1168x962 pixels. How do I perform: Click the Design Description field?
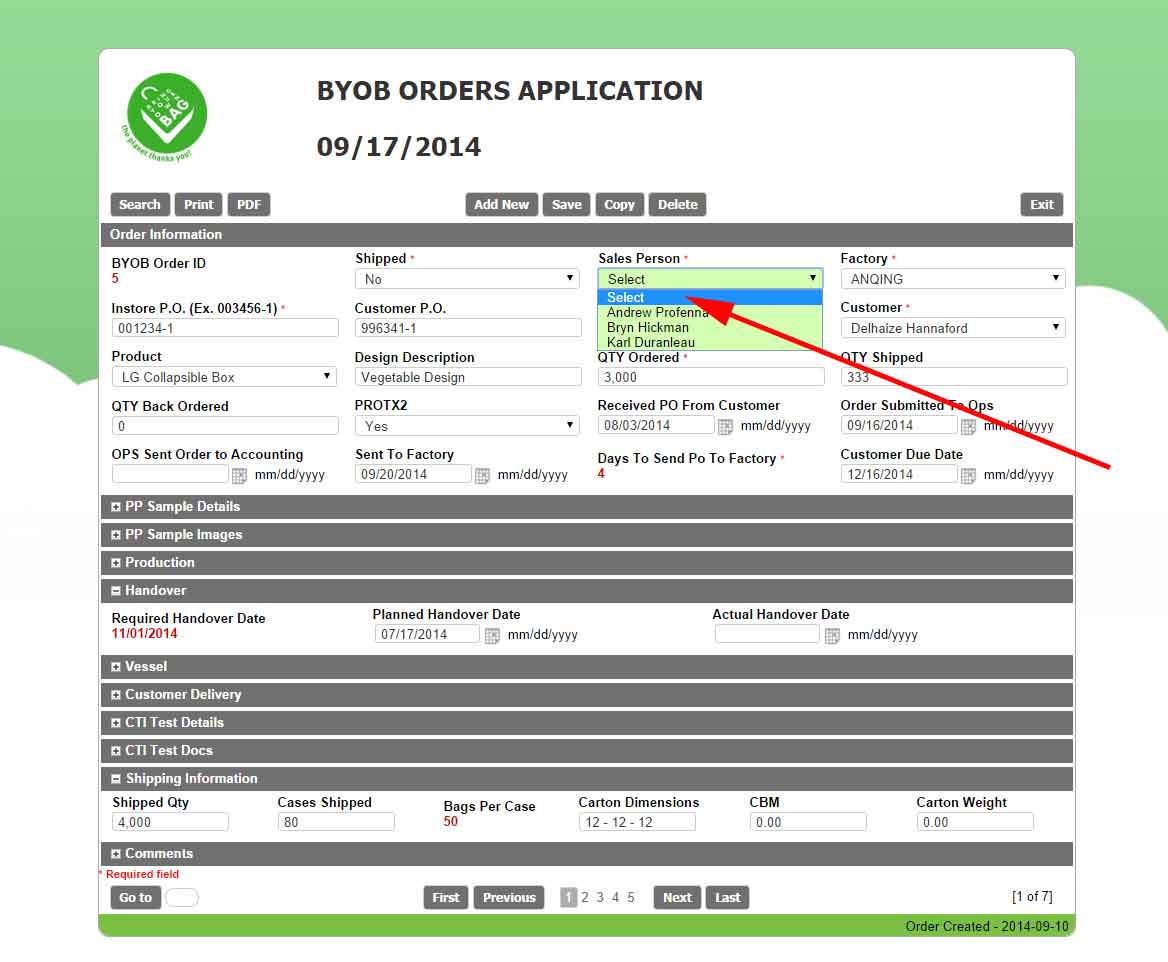(x=468, y=377)
